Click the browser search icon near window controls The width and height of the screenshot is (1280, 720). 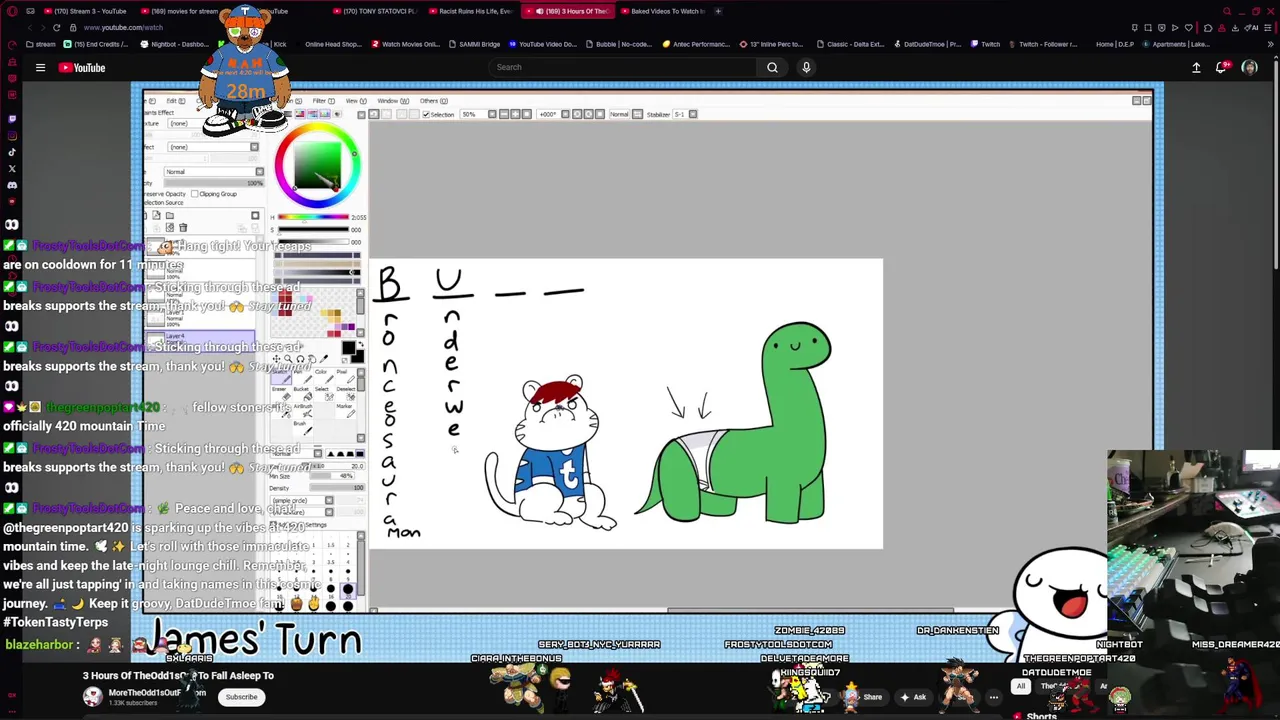point(1227,11)
